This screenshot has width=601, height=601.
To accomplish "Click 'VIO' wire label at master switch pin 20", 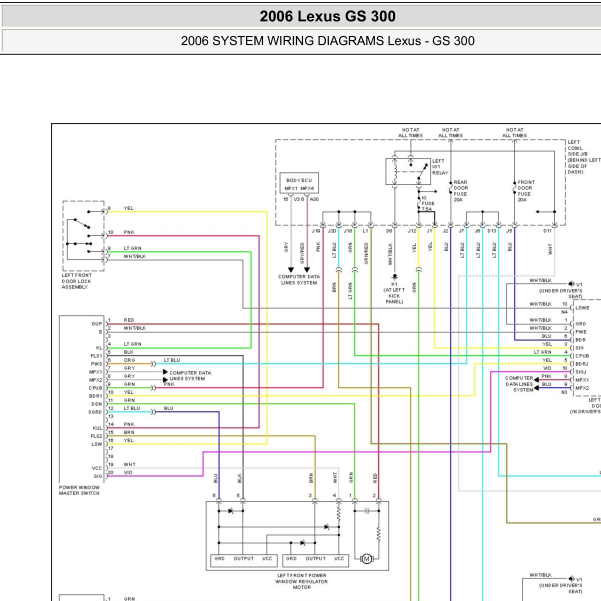I will [x=128, y=472].
